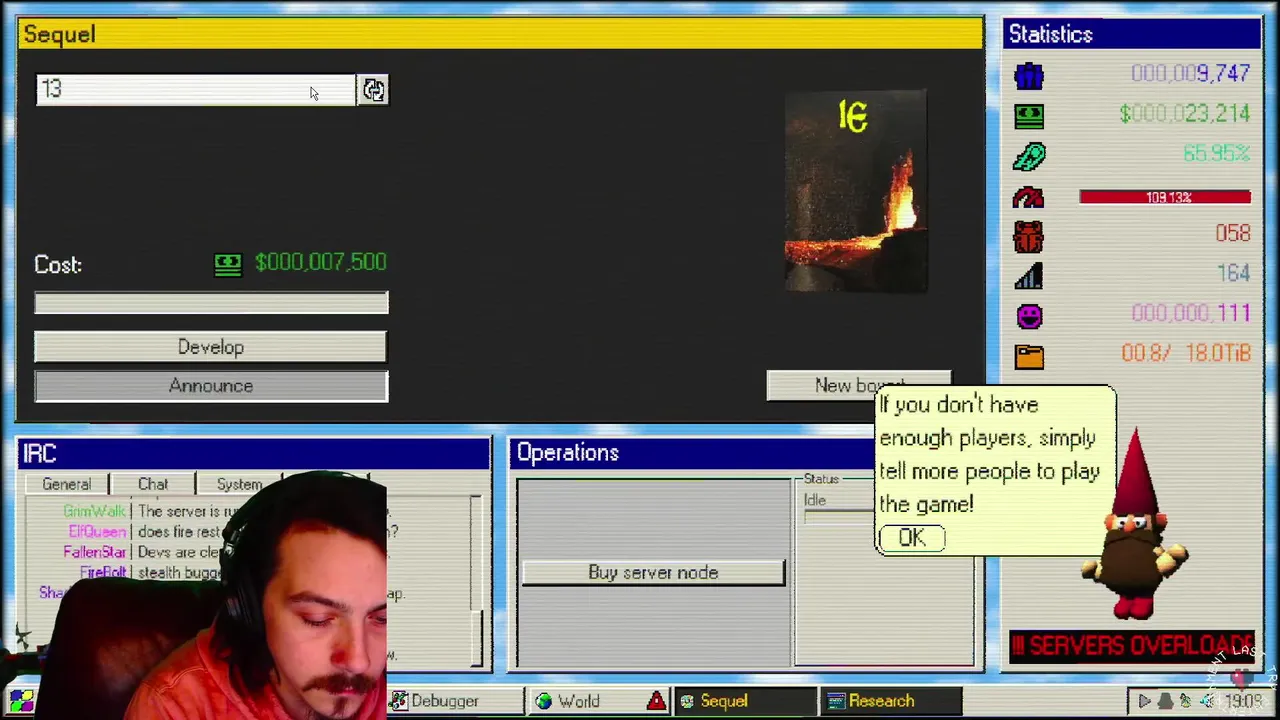This screenshot has height=720, width=1280.
Task: Click the 65.95% statistic value
Action: (x=1216, y=154)
